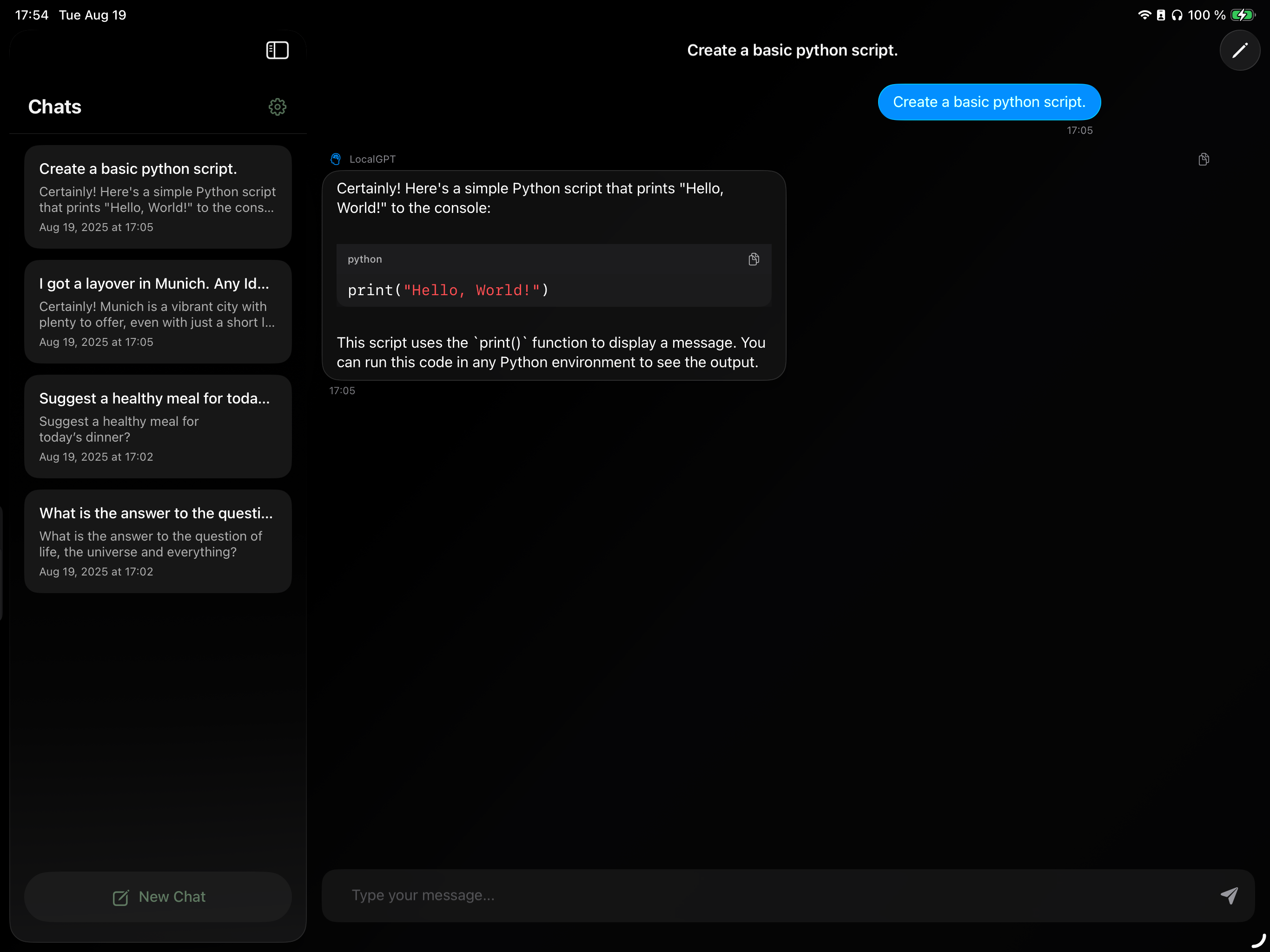Open the Munich layover chat
Viewport: 1270px width, 952px height.
tap(158, 312)
